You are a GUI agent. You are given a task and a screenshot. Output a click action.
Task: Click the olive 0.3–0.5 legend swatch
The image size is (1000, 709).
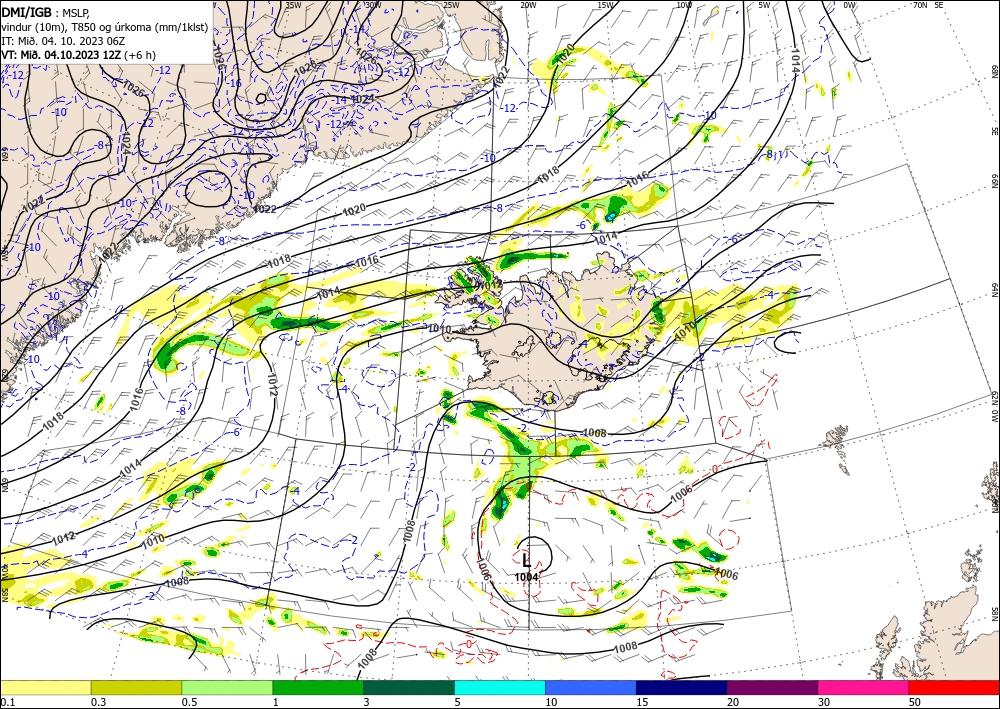click(136, 687)
